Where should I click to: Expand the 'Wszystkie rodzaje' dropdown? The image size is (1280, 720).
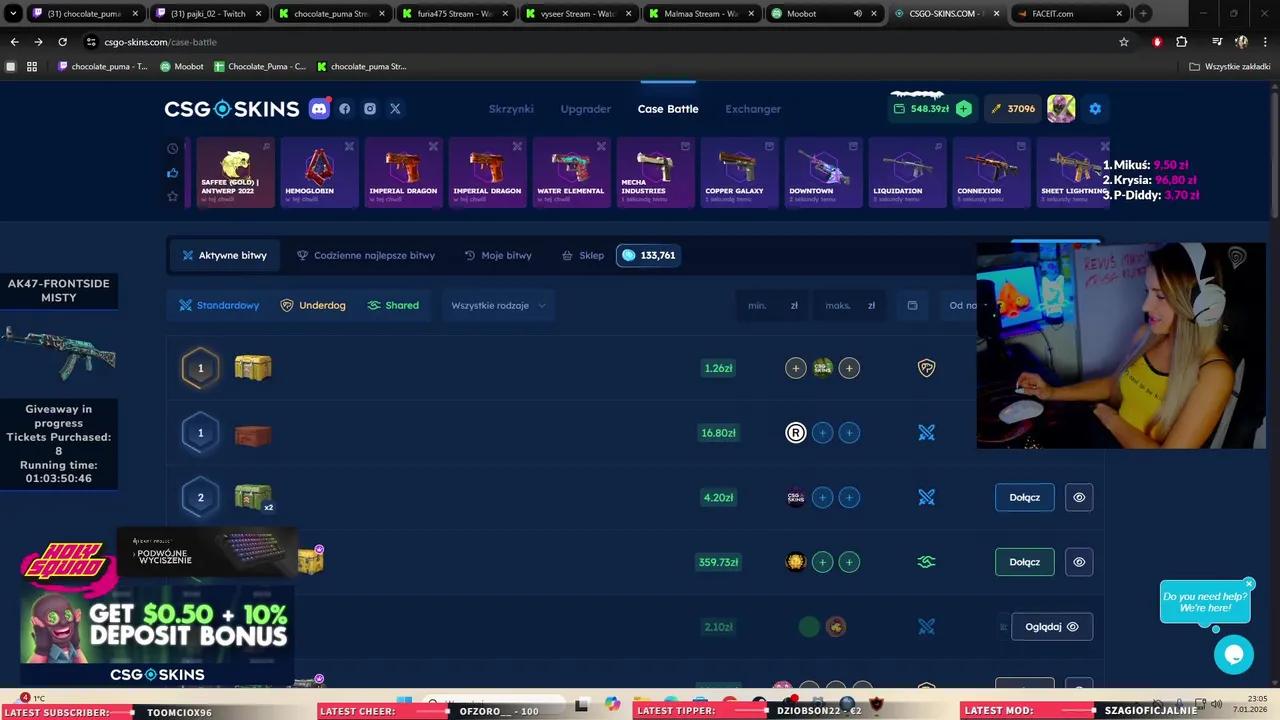(498, 305)
